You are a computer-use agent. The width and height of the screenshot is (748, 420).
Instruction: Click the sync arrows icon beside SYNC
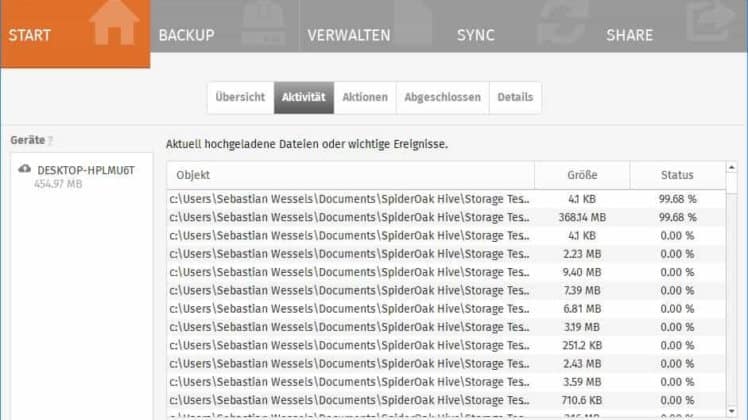[x=561, y=23]
